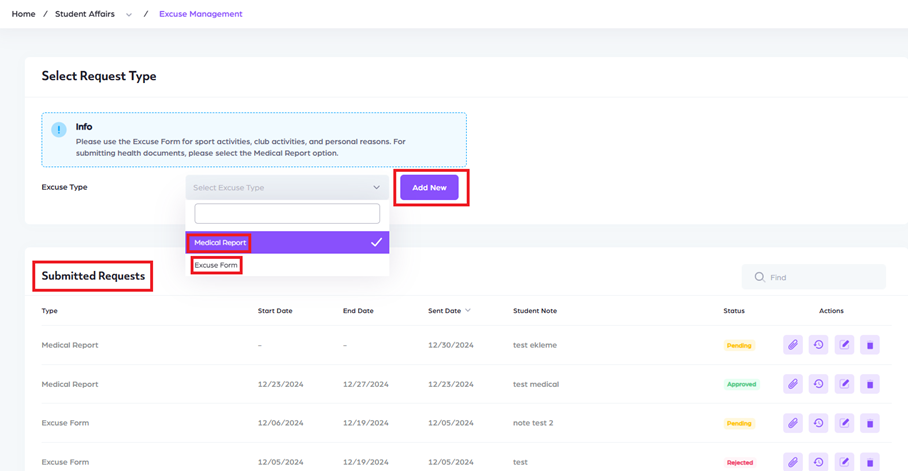
Task: Choose Excuse Form from dropdown list
Action: [216, 265]
